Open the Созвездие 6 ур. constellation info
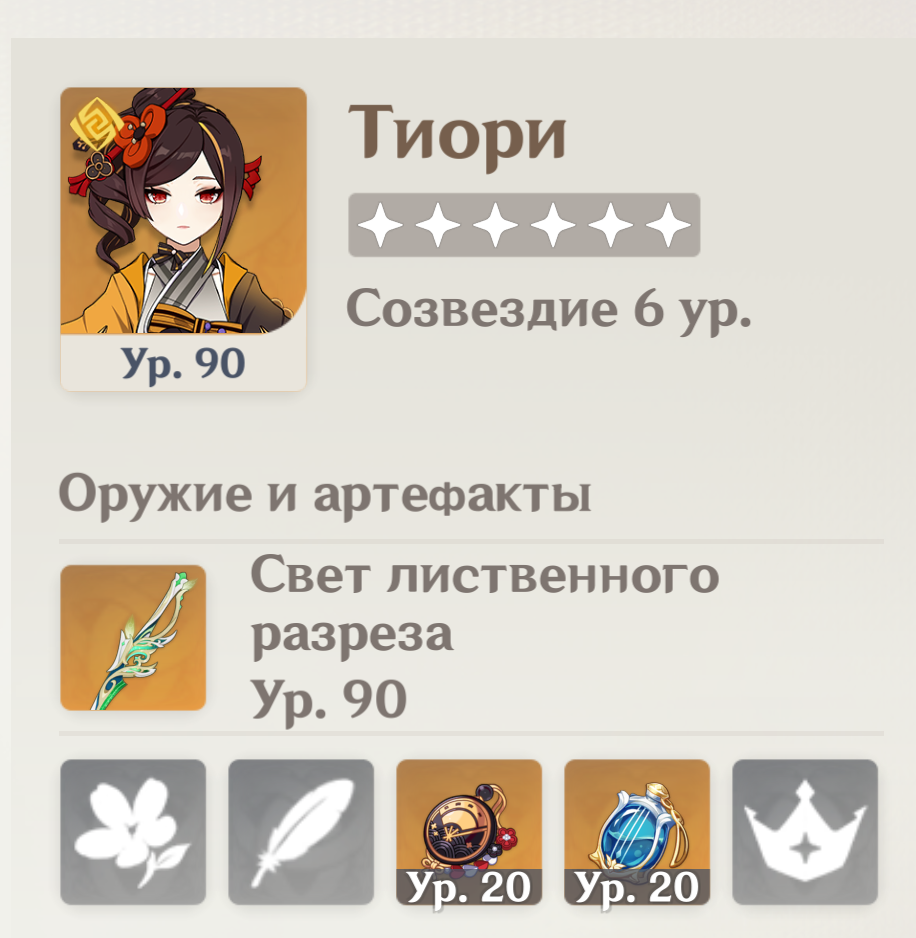Image resolution: width=916 pixels, height=938 pixels. pos(549,310)
